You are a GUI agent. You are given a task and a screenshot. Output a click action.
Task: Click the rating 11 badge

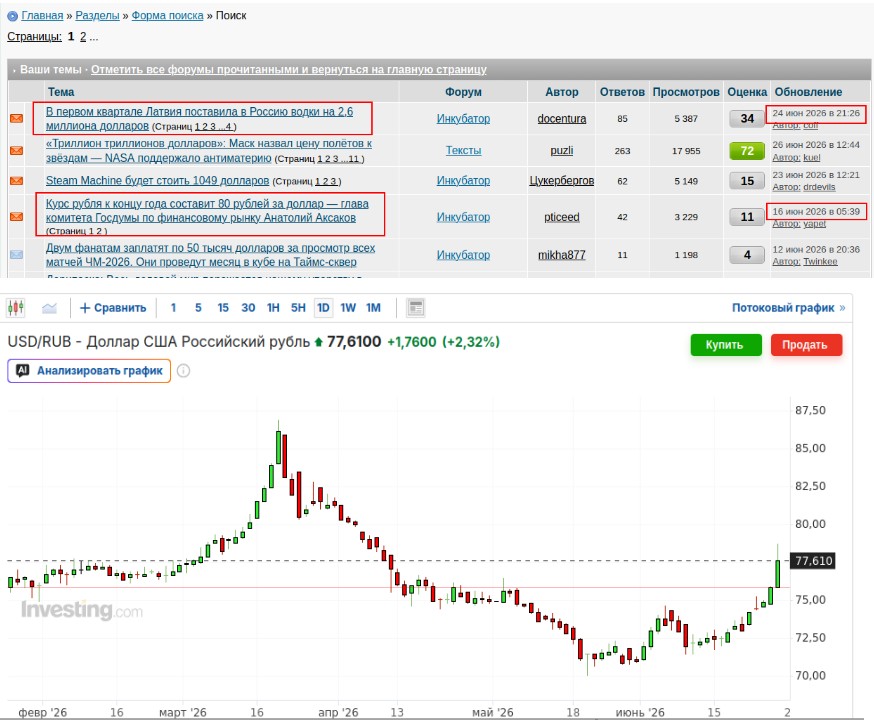pos(747,217)
